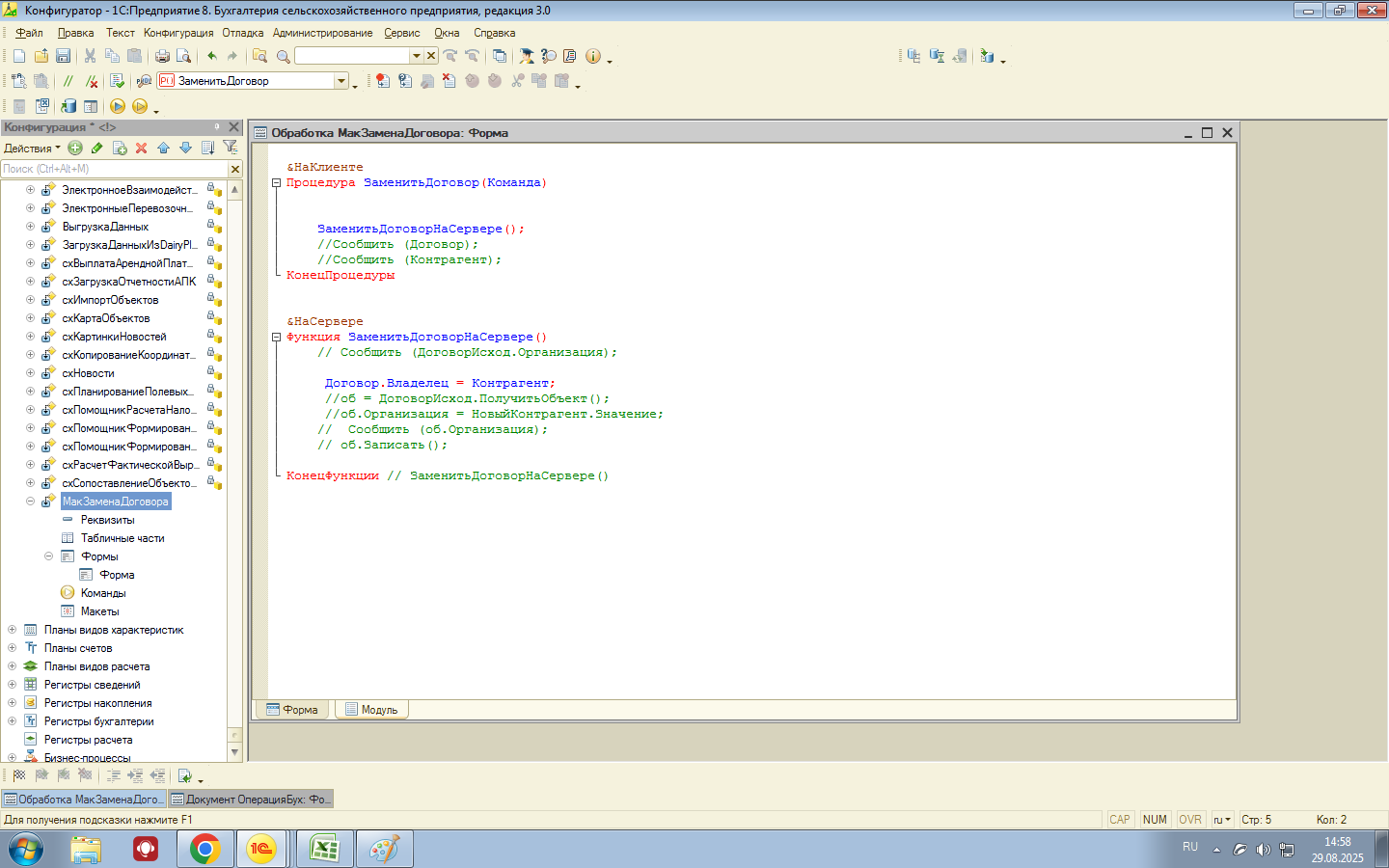Move object up with blue arrow
Image resolution: width=1389 pixels, height=868 pixels.
pyautogui.click(x=163, y=148)
